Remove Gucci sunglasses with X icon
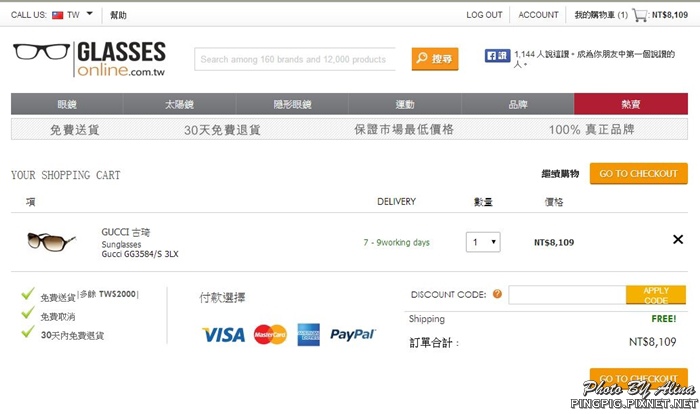Screen dimensions: 700x414 (x=678, y=239)
